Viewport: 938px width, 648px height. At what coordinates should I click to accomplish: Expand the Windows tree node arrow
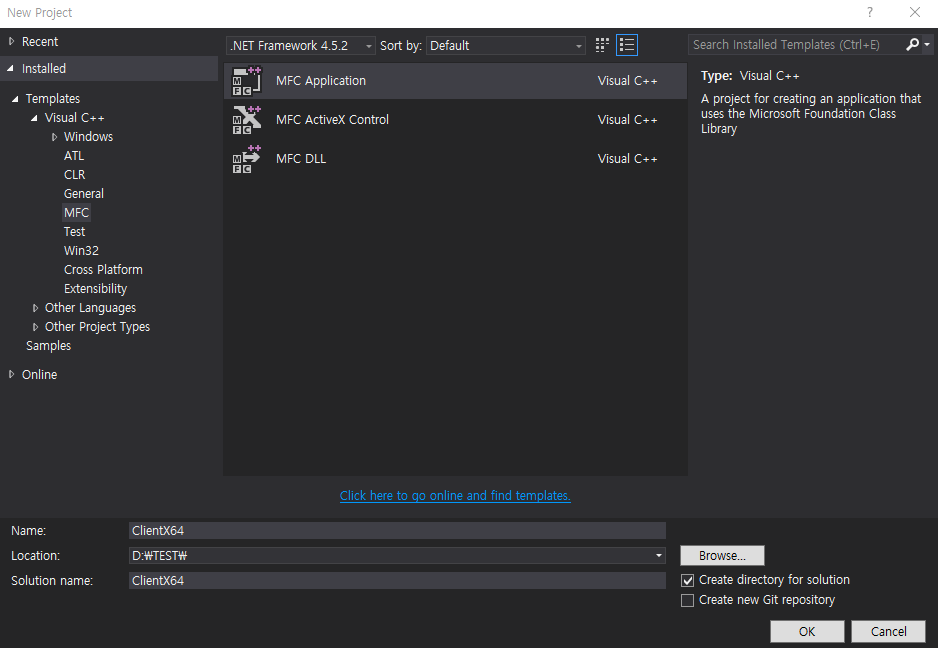click(x=54, y=137)
